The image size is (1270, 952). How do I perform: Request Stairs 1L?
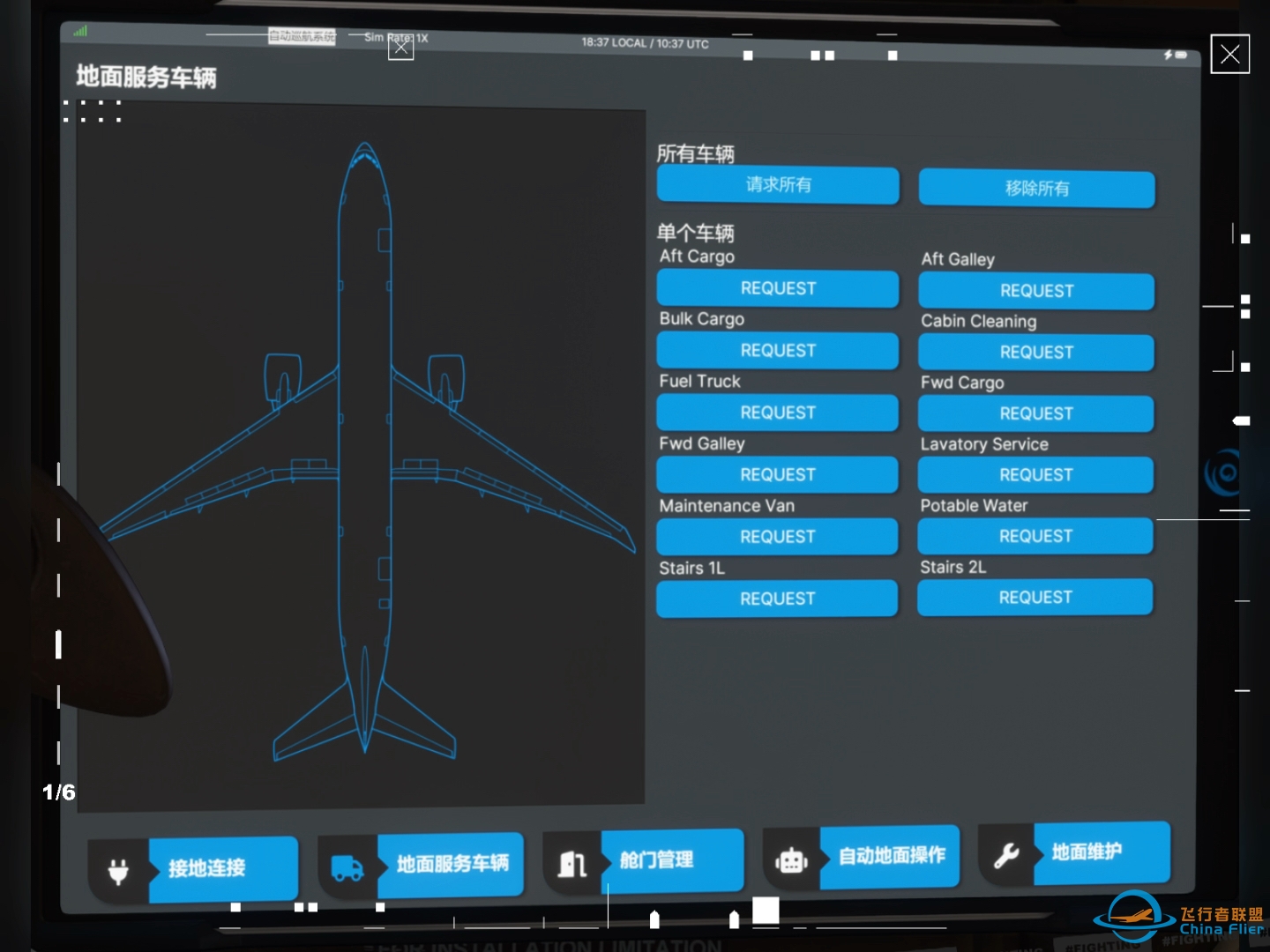click(777, 599)
